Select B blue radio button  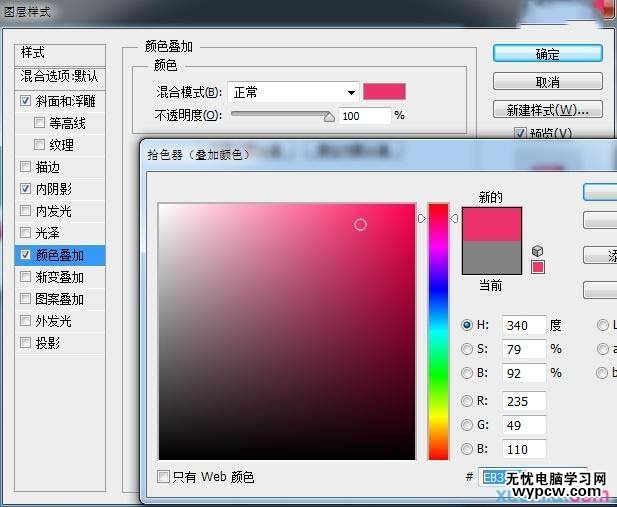(x=467, y=449)
